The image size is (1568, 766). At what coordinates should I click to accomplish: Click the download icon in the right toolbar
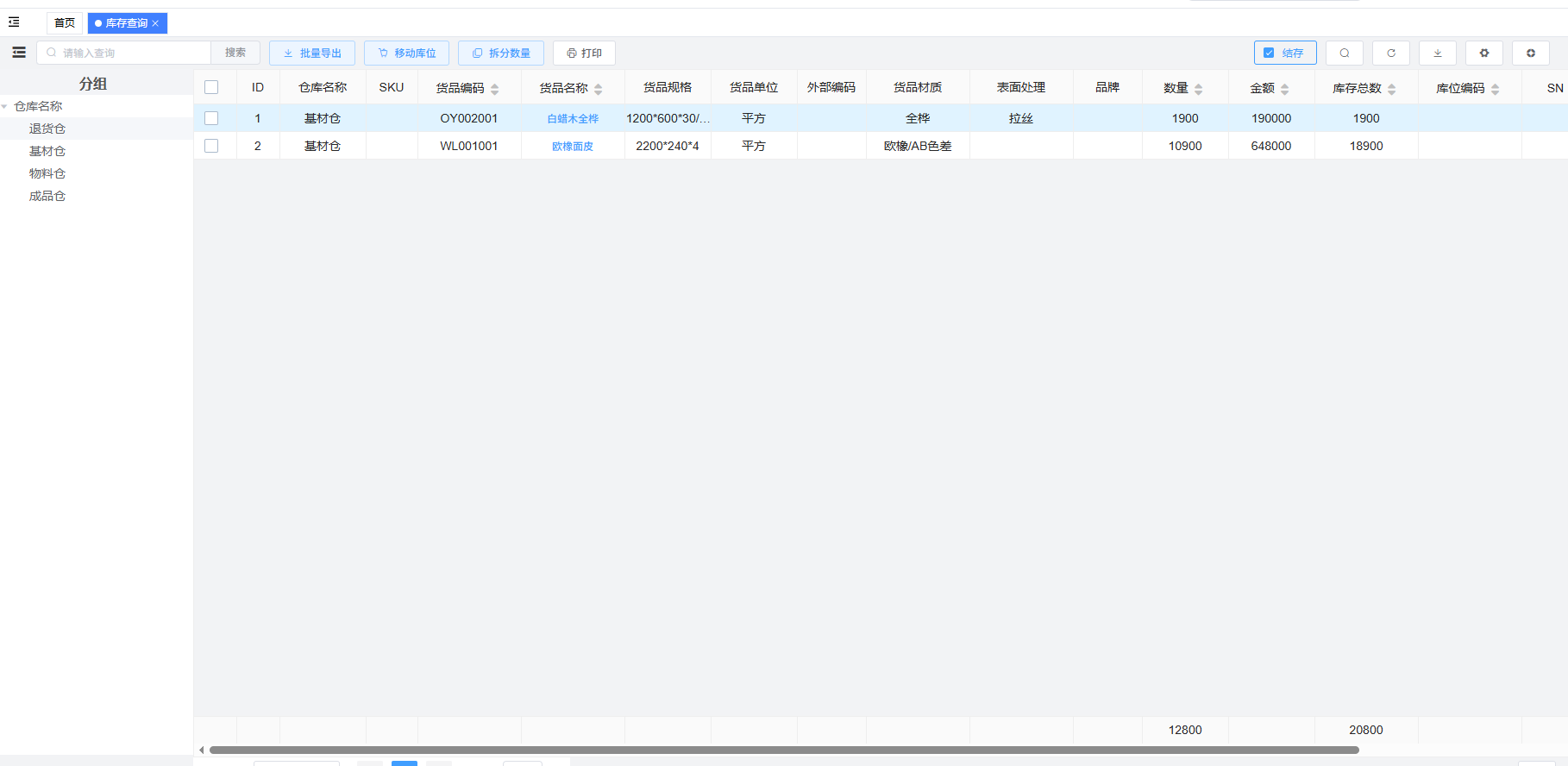[1437, 53]
